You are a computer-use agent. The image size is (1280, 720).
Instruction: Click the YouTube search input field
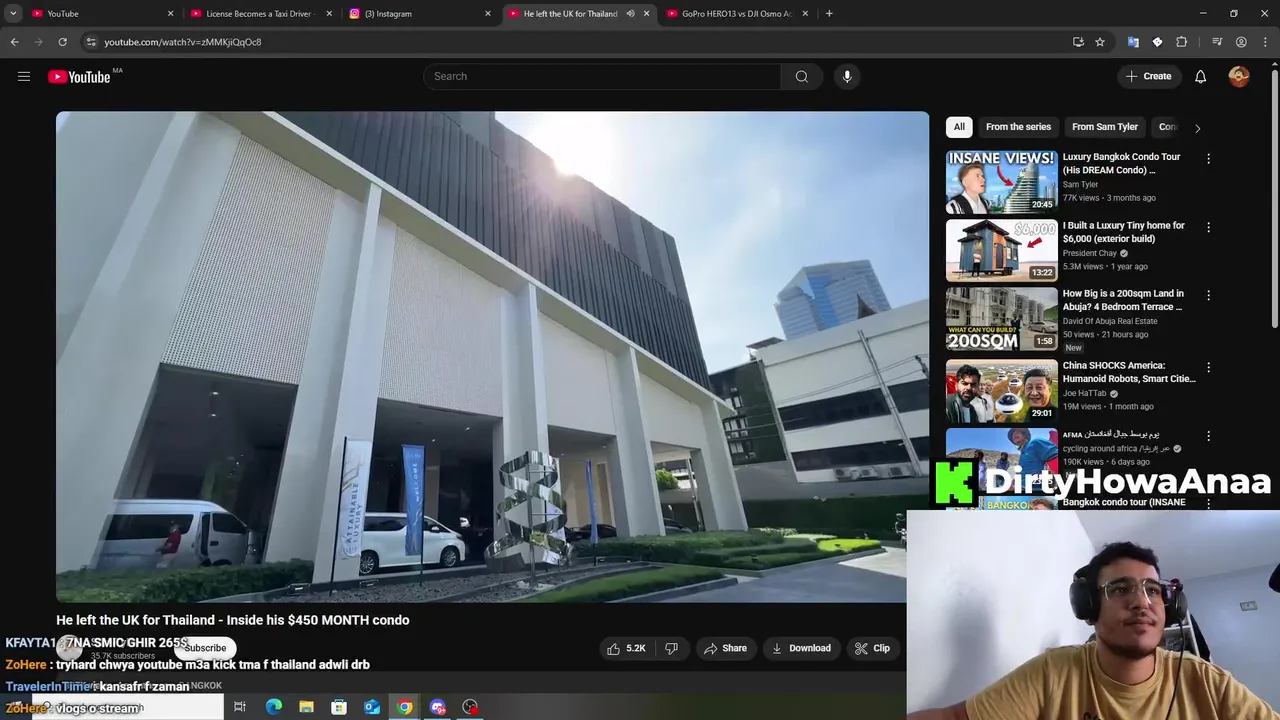point(602,76)
